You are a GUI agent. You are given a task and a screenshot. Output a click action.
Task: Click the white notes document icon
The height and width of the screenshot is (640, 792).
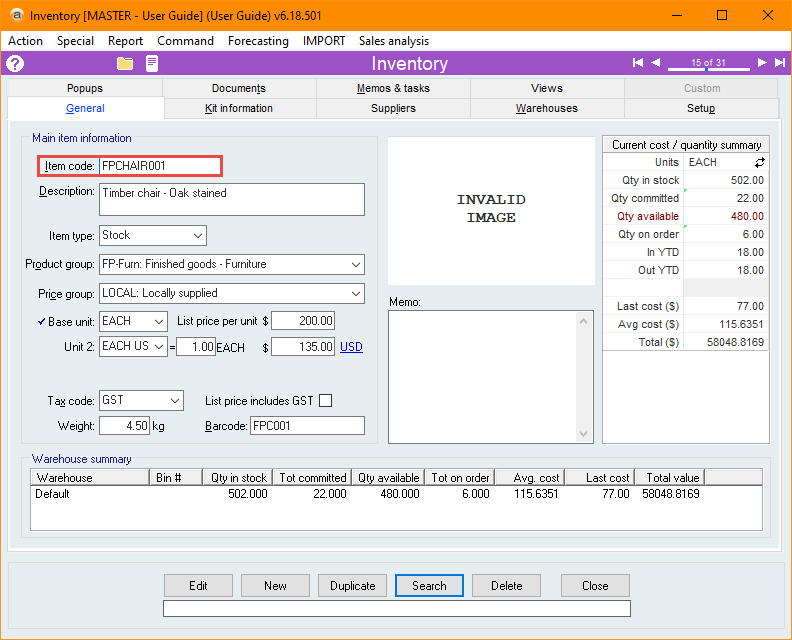[152, 64]
